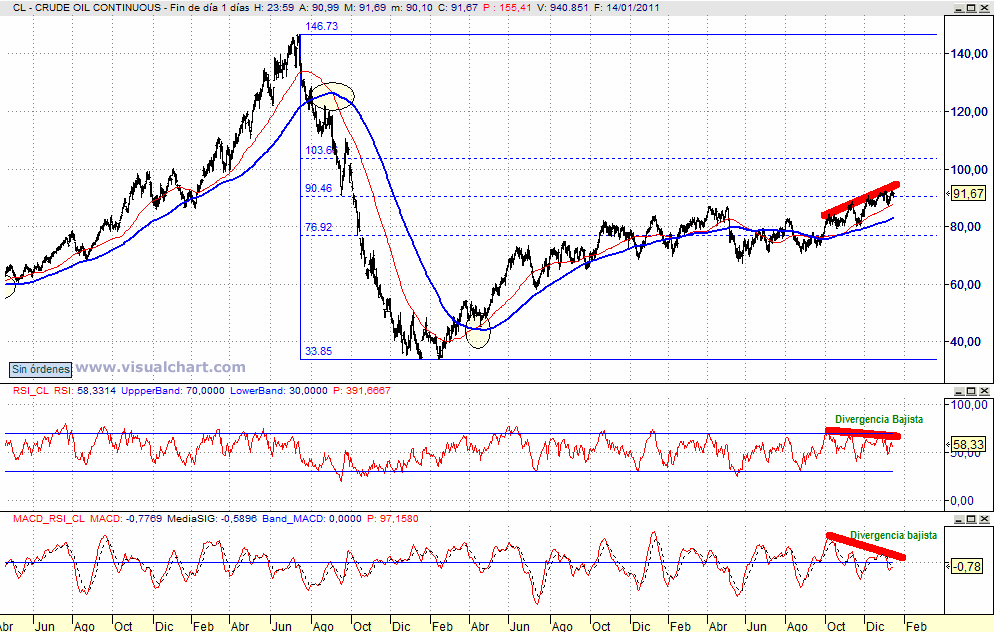Click the -0,78 MACD value tag on axis

coord(967,566)
